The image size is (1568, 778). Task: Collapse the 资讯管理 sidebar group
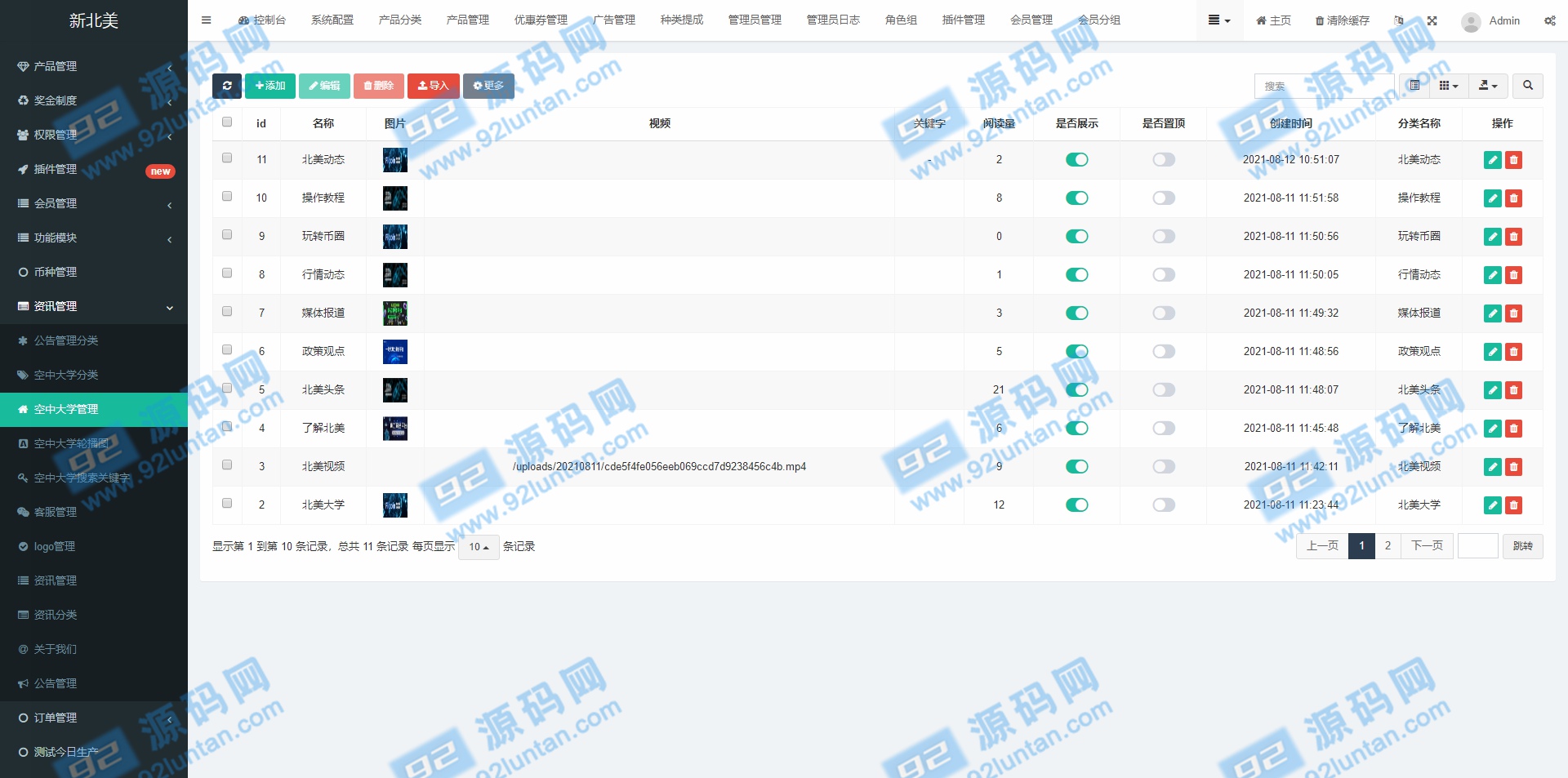point(94,306)
